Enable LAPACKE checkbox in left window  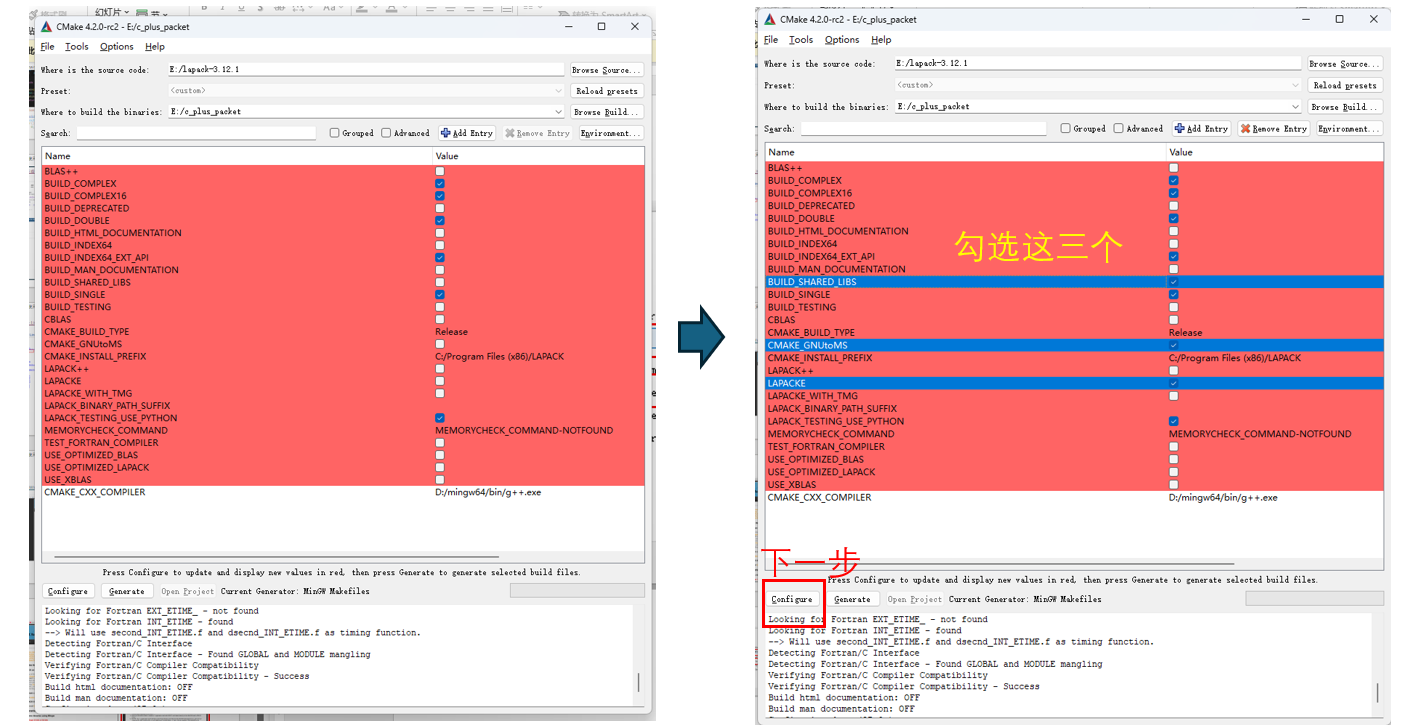[440, 381]
